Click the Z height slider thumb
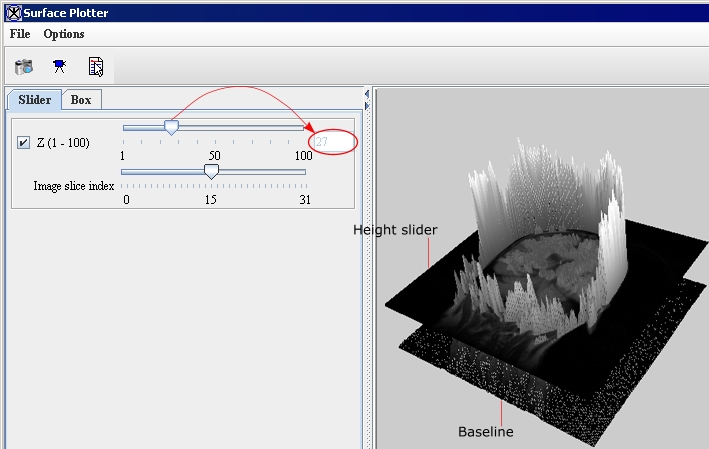This screenshot has height=449, width=709. tap(171, 128)
